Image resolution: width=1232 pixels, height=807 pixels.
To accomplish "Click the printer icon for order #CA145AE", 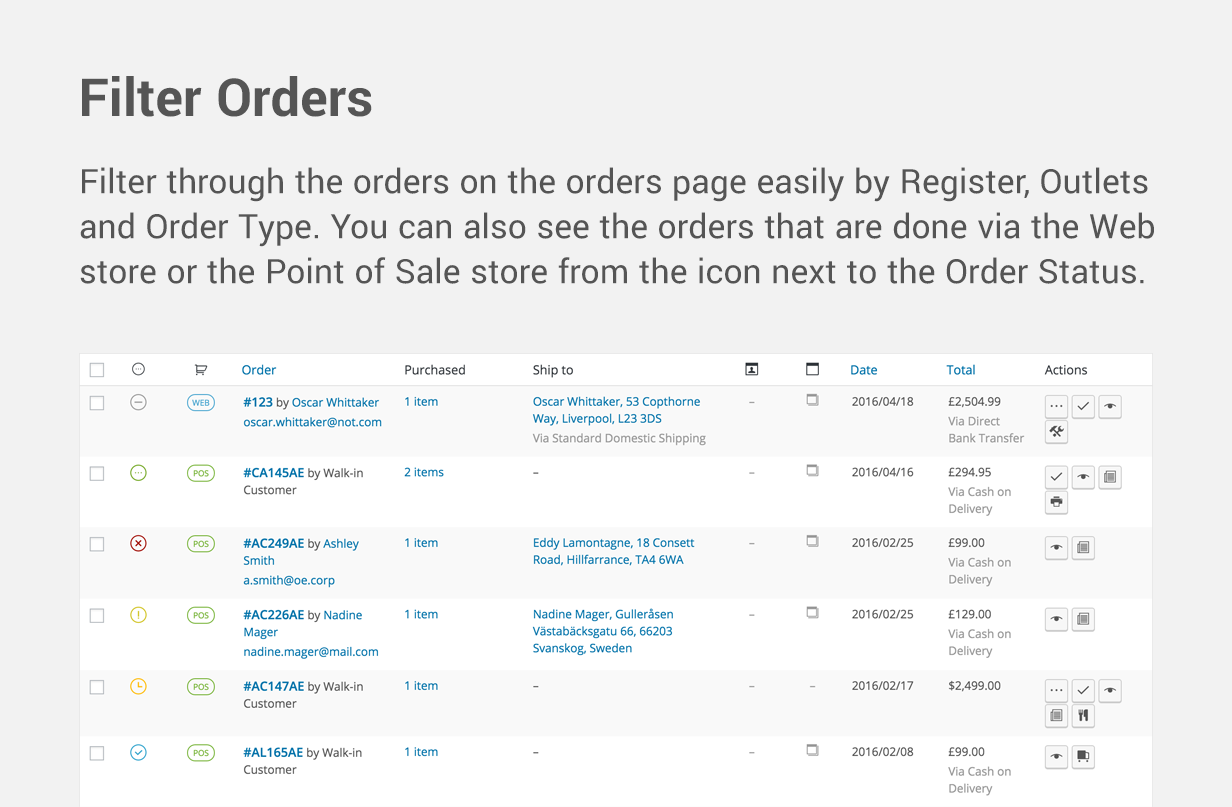I will click(x=1056, y=502).
